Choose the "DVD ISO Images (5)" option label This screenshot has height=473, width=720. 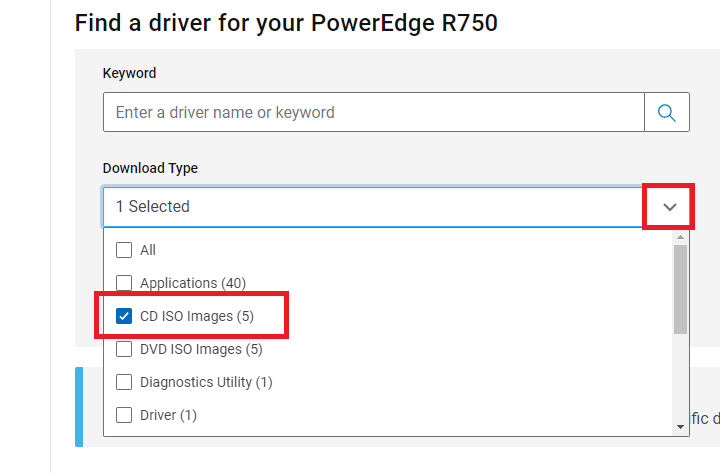pyautogui.click(x=201, y=349)
